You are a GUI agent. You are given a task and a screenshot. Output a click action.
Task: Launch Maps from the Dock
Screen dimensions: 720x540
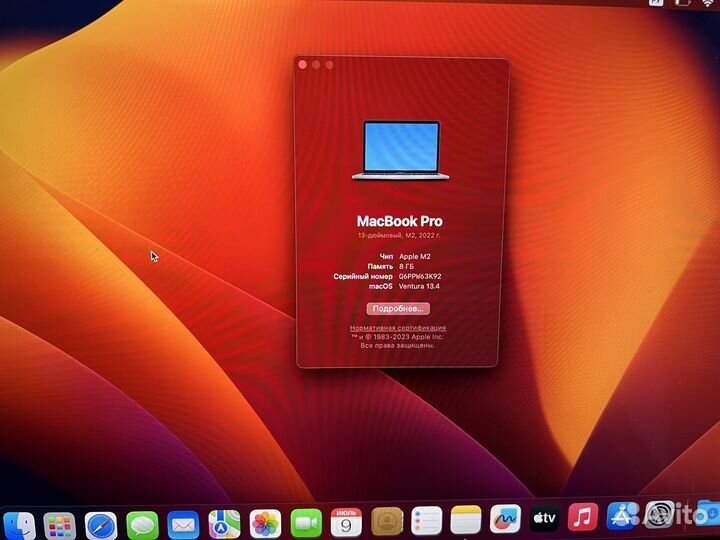[x=224, y=524]
